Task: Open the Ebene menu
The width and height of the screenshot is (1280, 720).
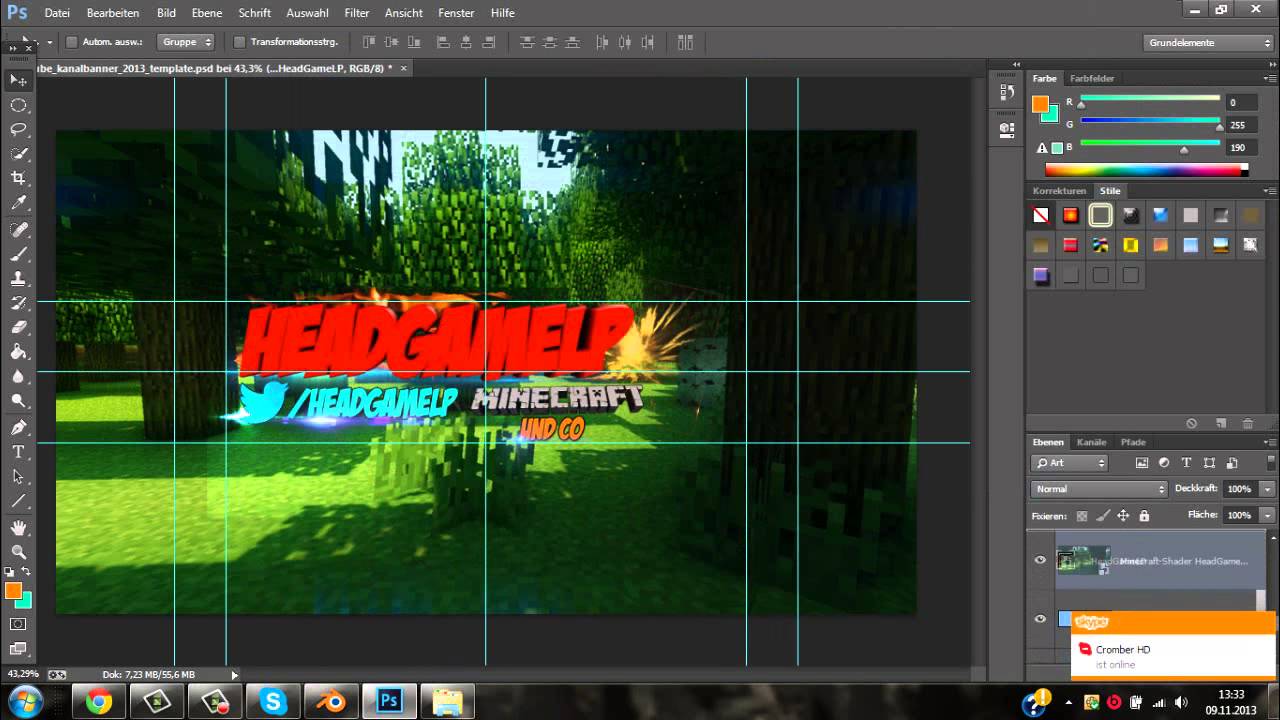Action: pos(207,13)
